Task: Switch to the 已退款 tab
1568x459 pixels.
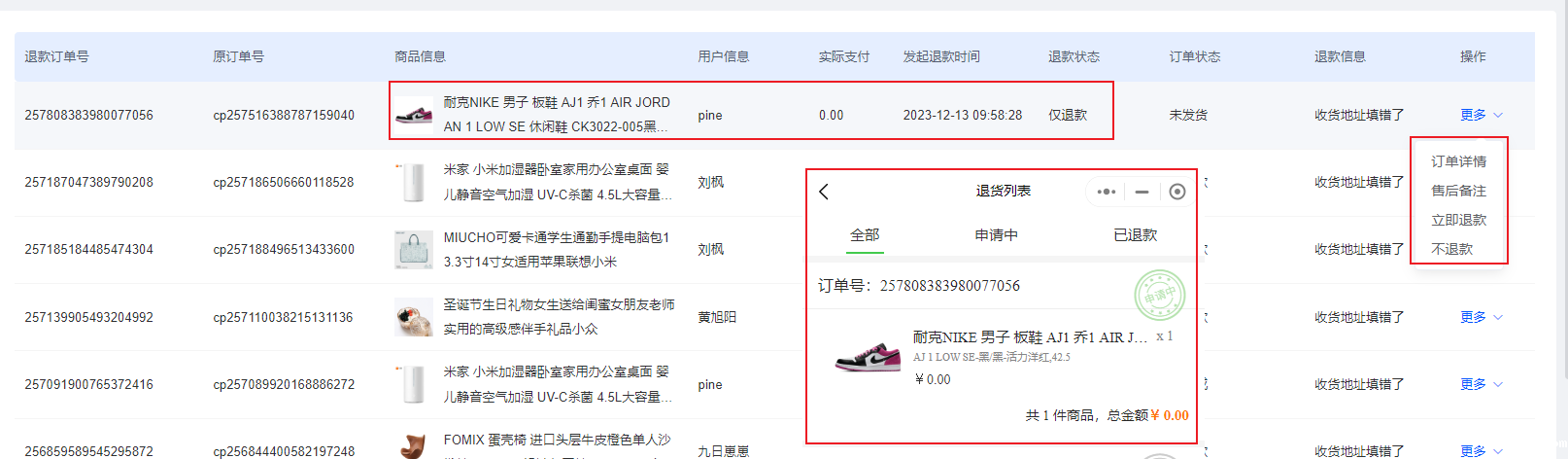Action: pyautogui.click(x=1135, y=235)
